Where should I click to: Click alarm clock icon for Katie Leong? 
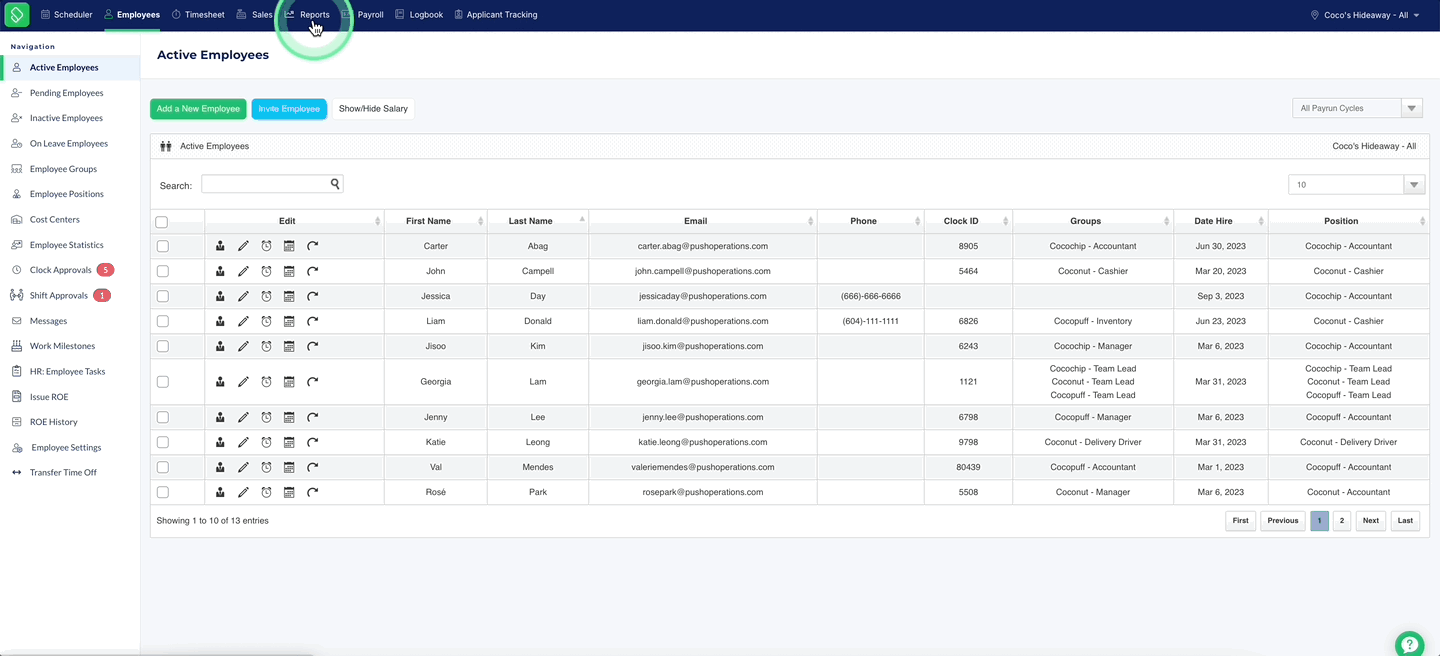(x=266, y=442)
